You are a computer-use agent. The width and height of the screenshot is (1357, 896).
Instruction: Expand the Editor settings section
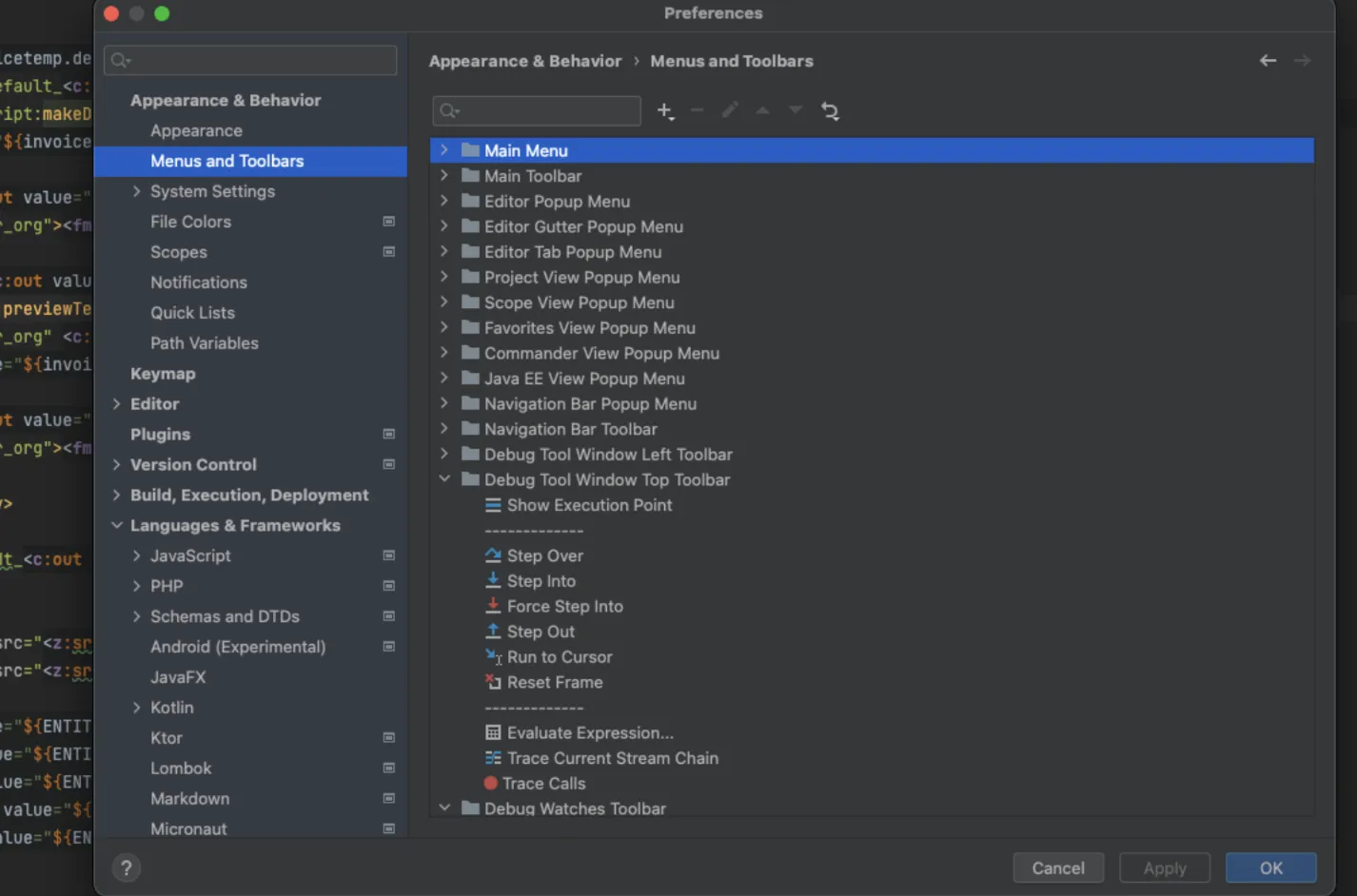(x=116, y=404)
